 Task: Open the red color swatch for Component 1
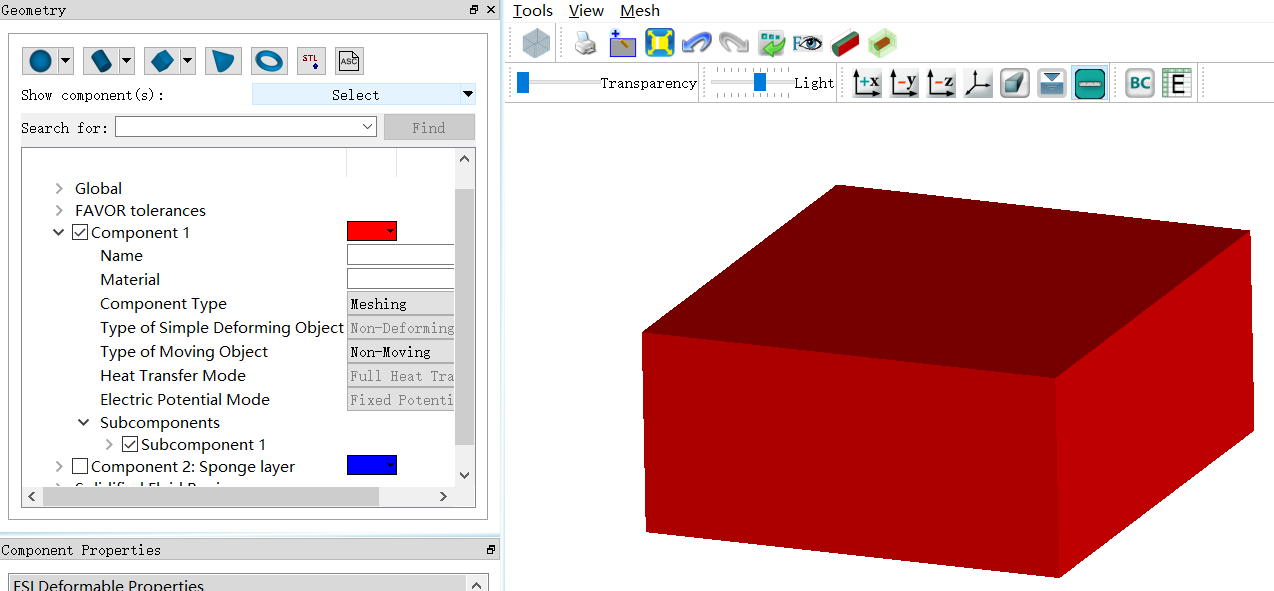[x=371, y=231]
